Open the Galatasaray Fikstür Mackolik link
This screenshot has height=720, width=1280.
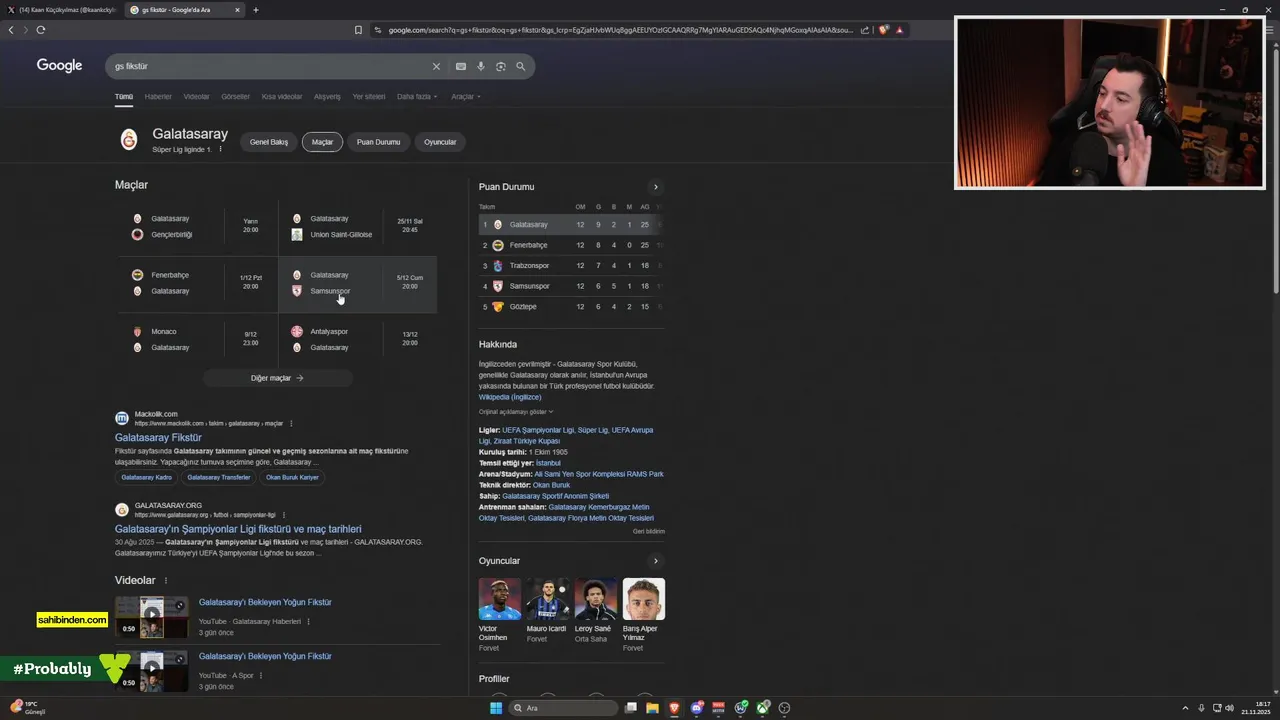158,438
